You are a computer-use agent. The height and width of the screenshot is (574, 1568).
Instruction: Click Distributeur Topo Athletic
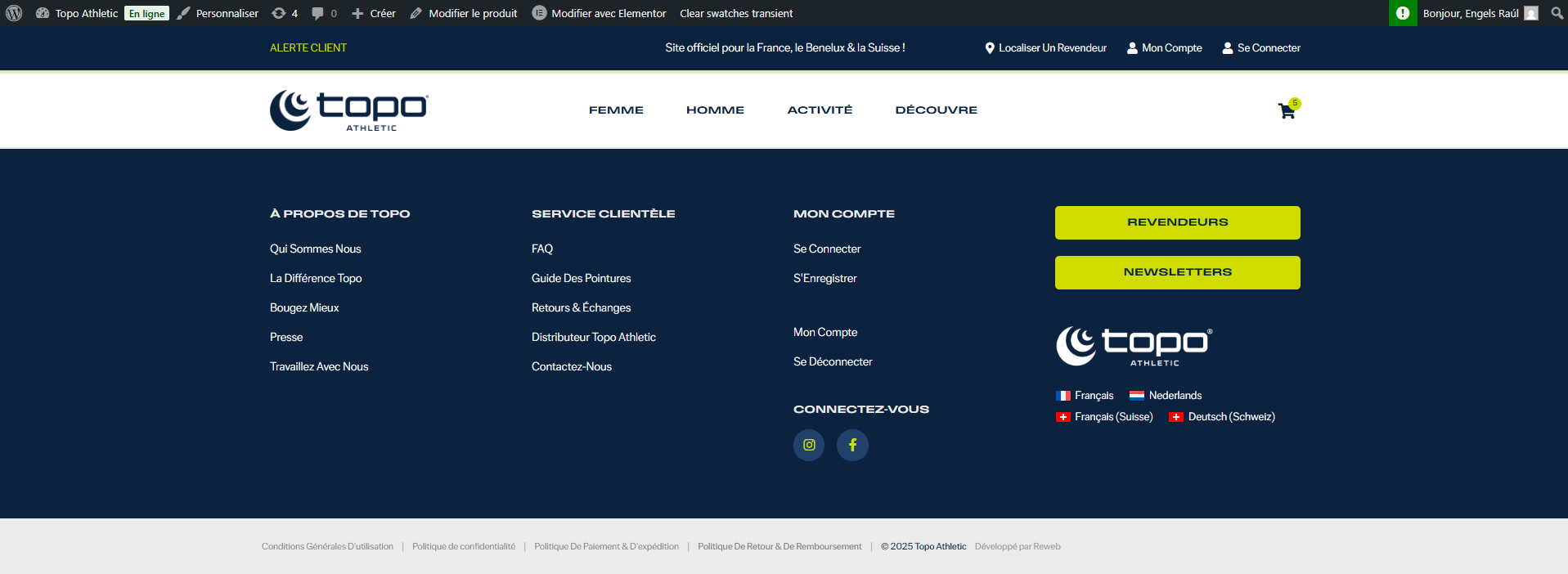click(x=594, y=337)
